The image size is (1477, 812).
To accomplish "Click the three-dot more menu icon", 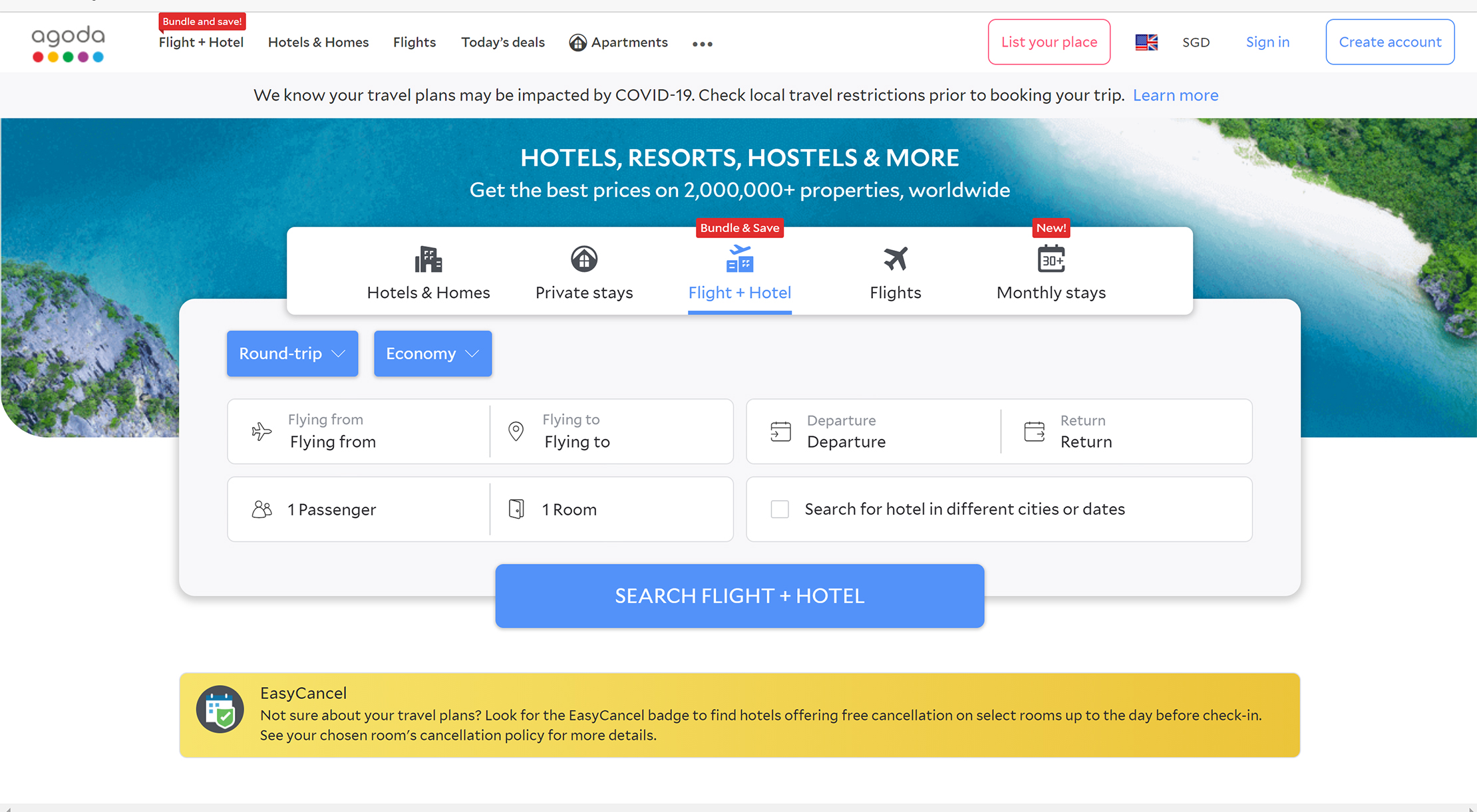I will pos(703,44).
